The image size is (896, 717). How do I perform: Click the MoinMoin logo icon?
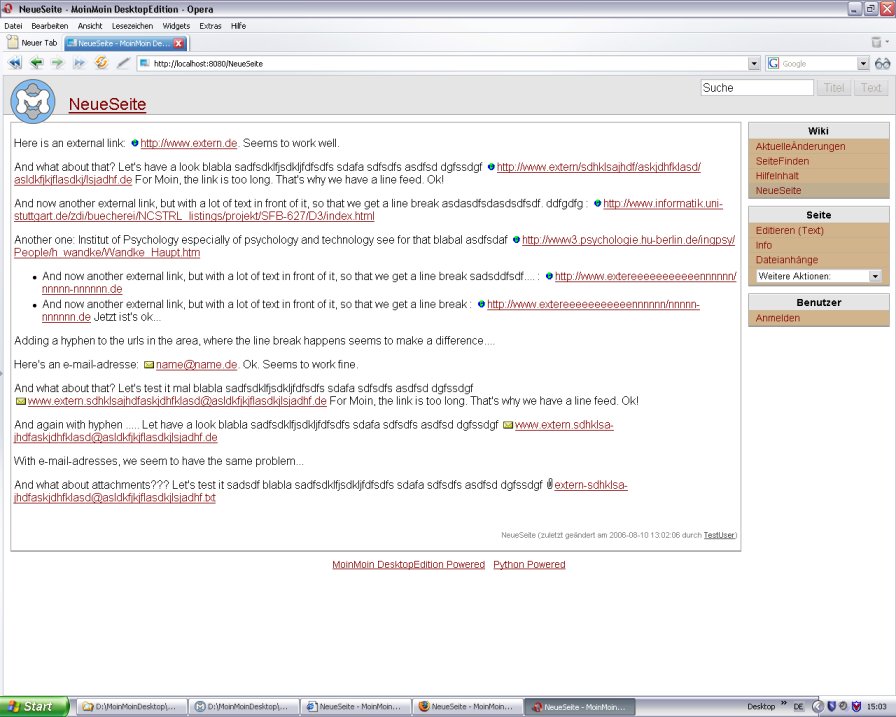pyautogui.click(x=33, y=102)
